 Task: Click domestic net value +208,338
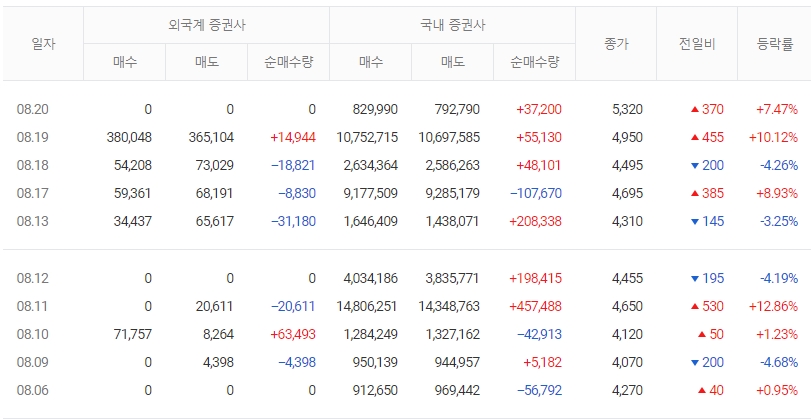[535, 221]
